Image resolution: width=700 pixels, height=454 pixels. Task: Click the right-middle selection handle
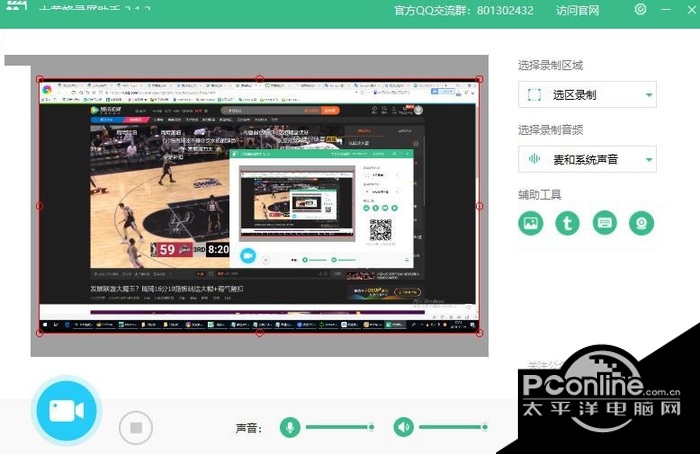[x=479, y=206]
